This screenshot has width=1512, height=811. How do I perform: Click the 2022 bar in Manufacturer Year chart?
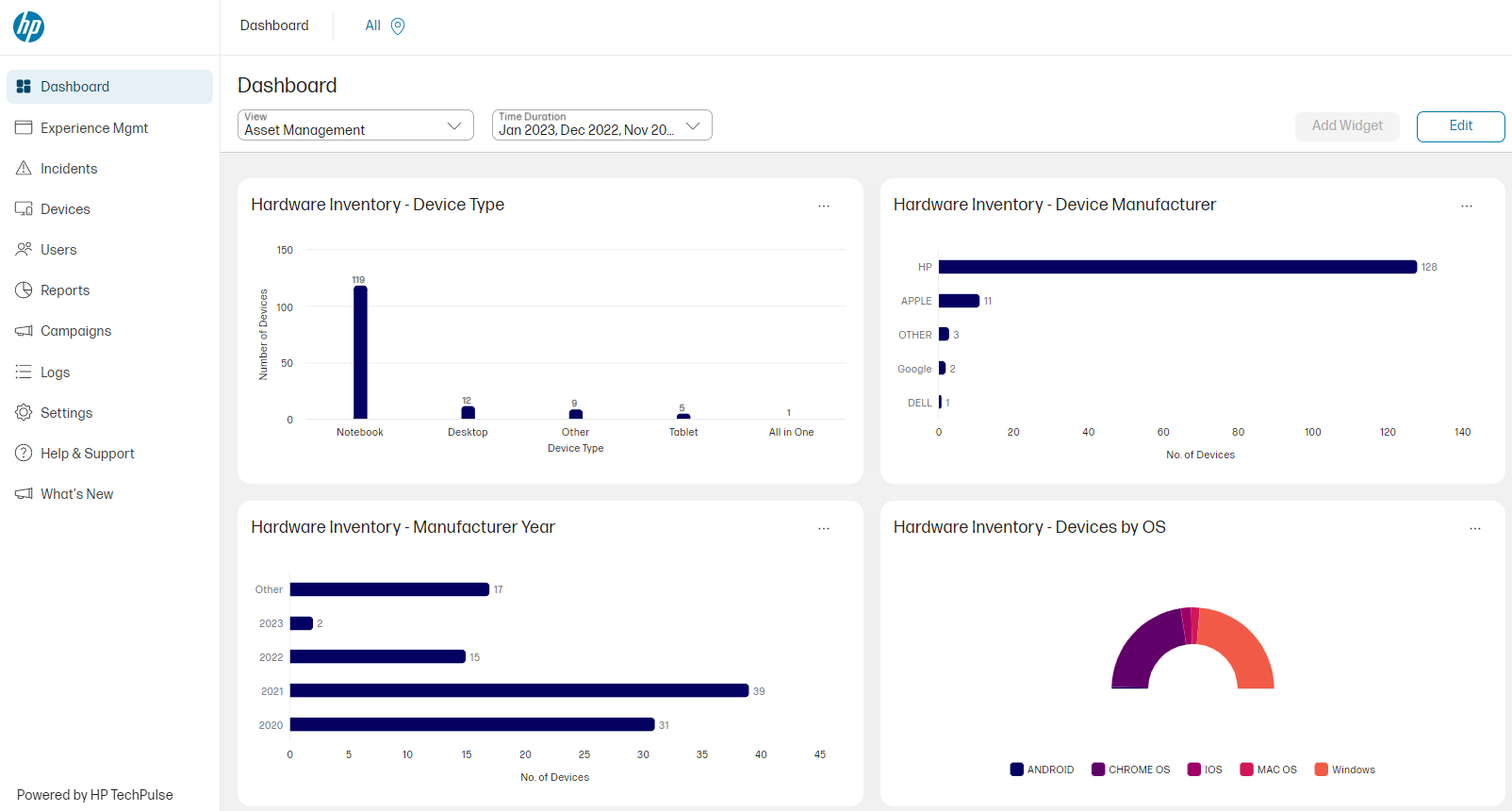(x=378, y=656)
